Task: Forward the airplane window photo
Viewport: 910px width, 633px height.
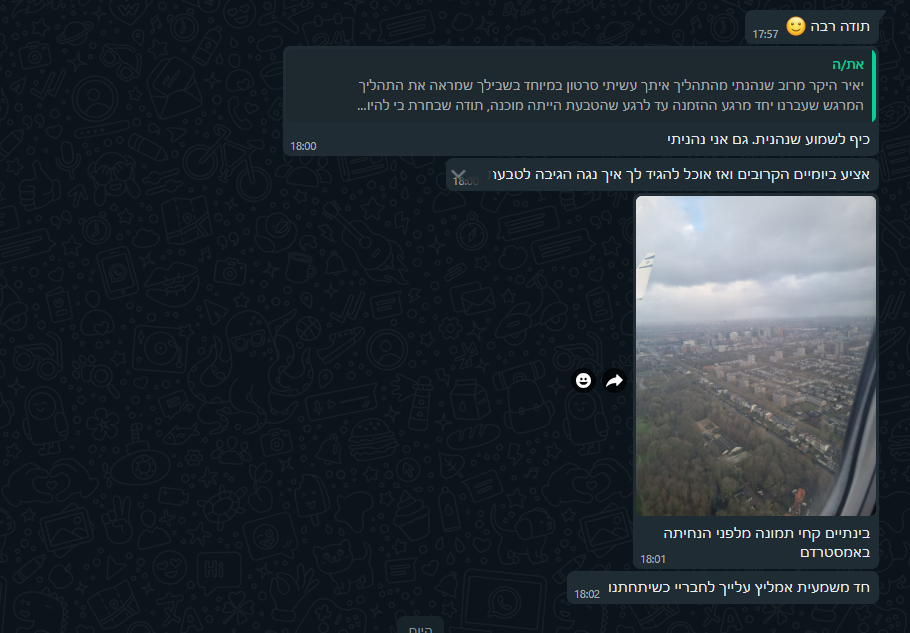Action: click(x=614, y=381)
